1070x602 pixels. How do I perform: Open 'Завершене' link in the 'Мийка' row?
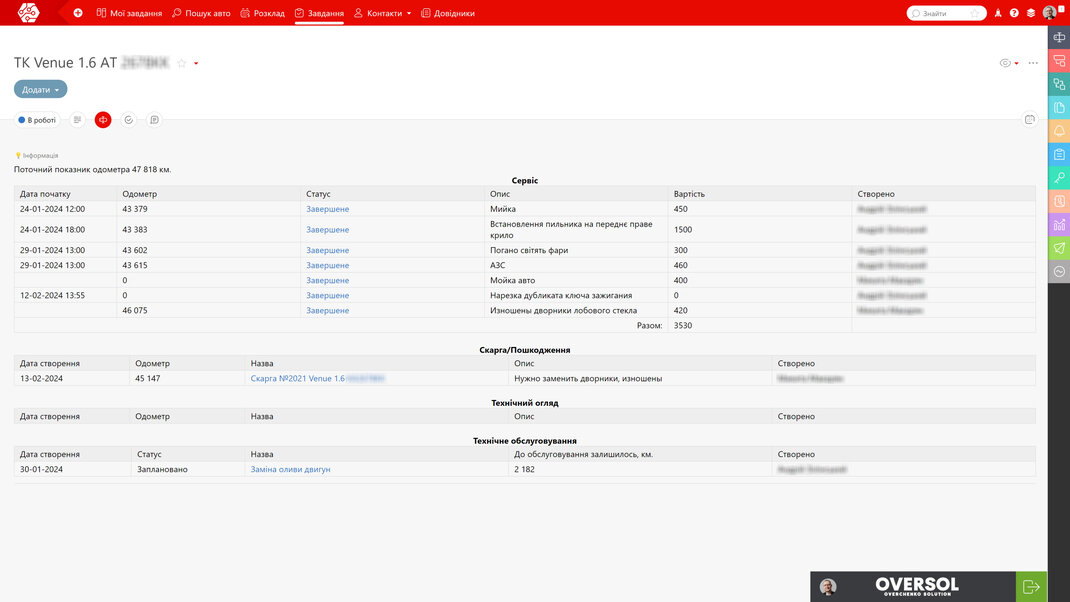click(x=328, y=209)
